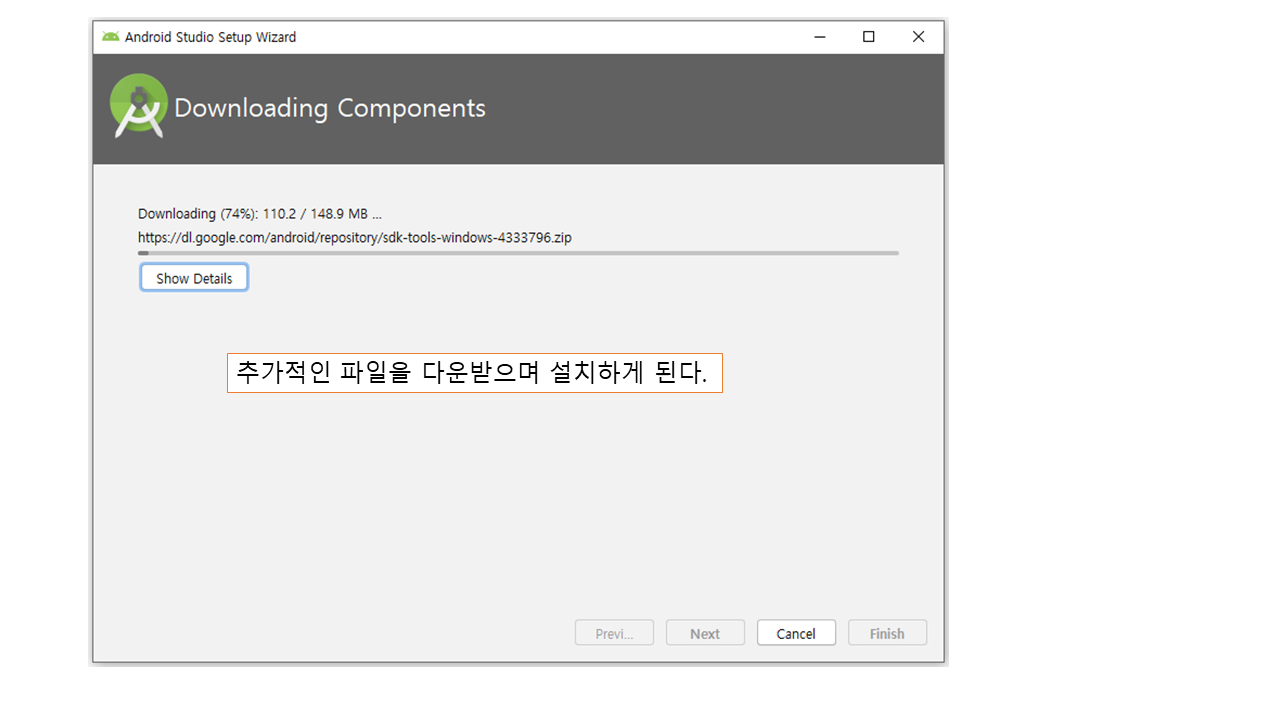Click the disabled Finish button
This screenshot has width=1280, height=720.
(x=887, y=633)
